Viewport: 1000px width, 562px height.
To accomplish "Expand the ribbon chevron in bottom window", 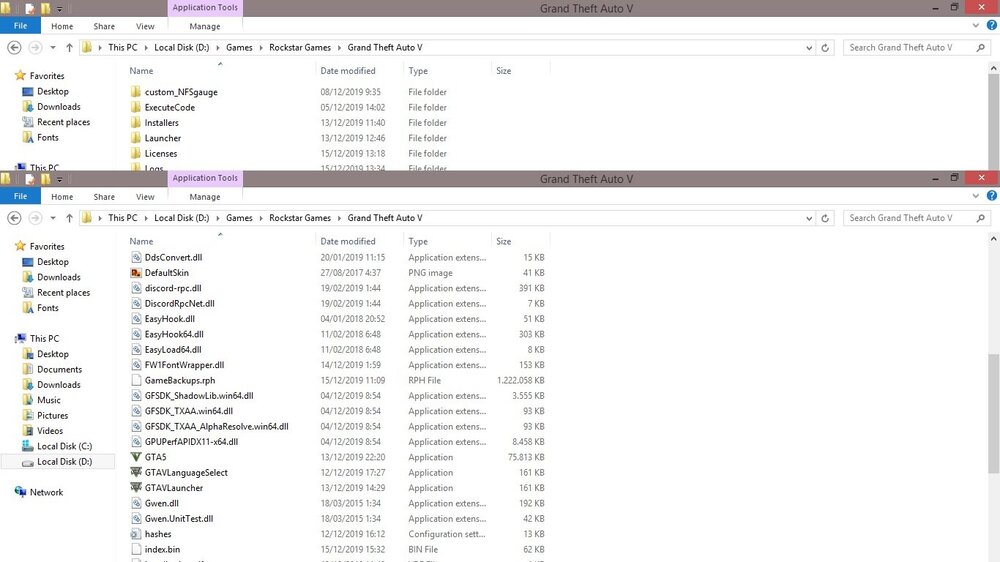I will 976,196.
